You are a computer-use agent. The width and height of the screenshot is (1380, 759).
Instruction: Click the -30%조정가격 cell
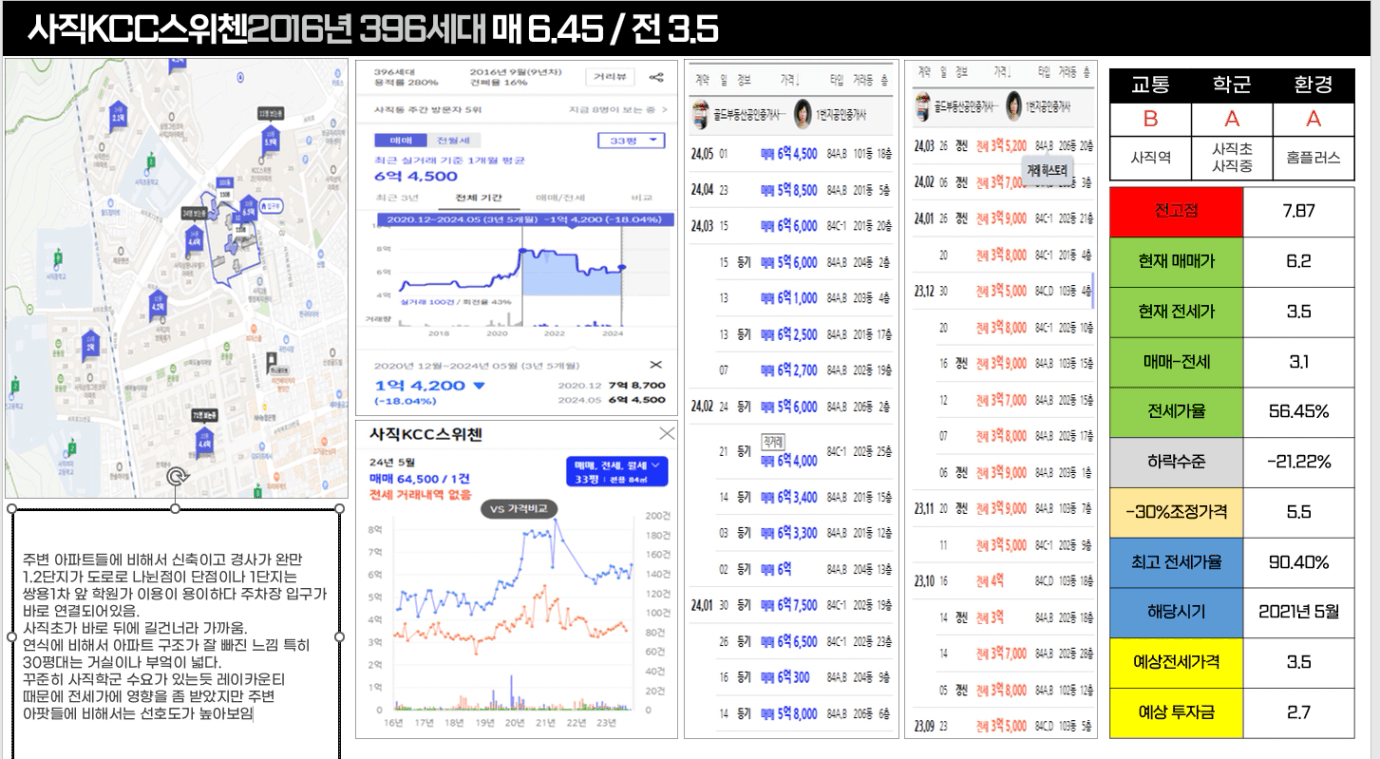tap(1176, 512)
